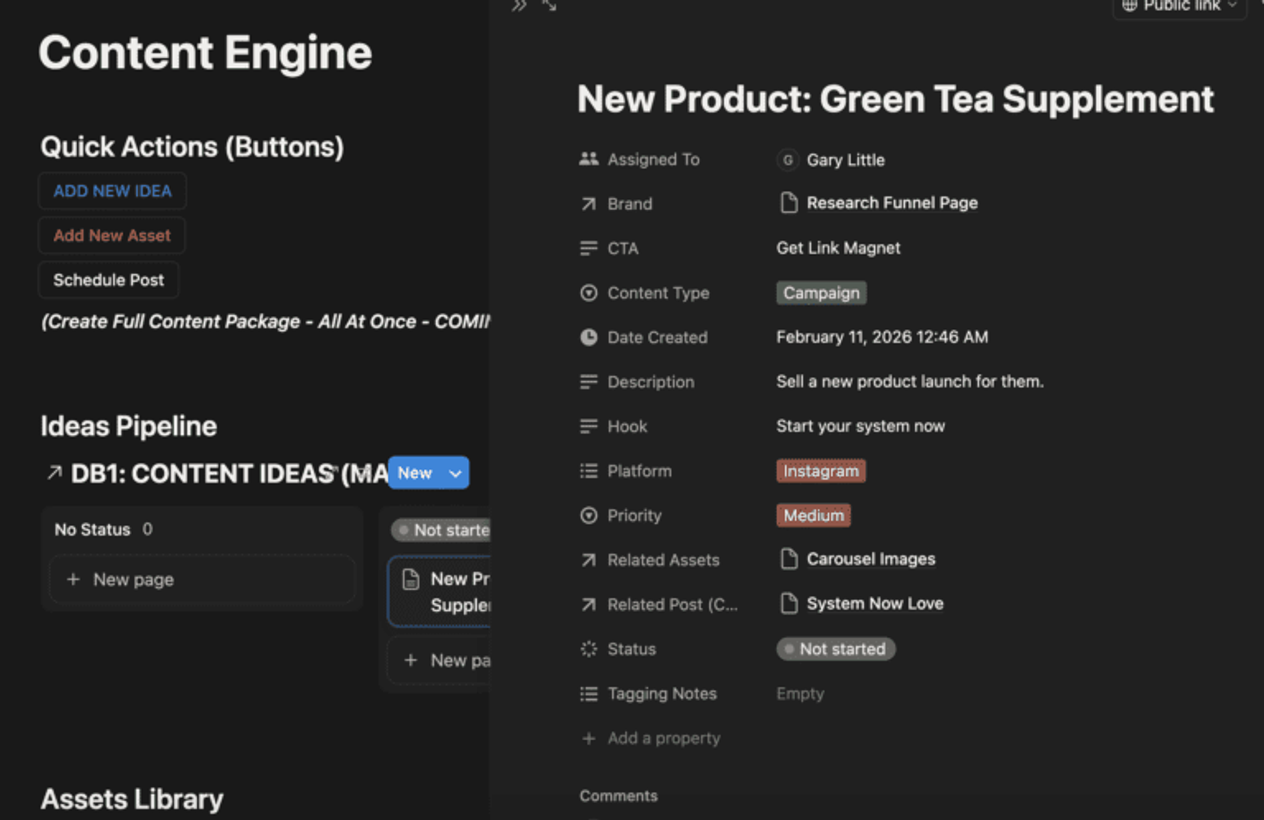Open DB1: CONTENT IDEAS database link

[229, 473]
